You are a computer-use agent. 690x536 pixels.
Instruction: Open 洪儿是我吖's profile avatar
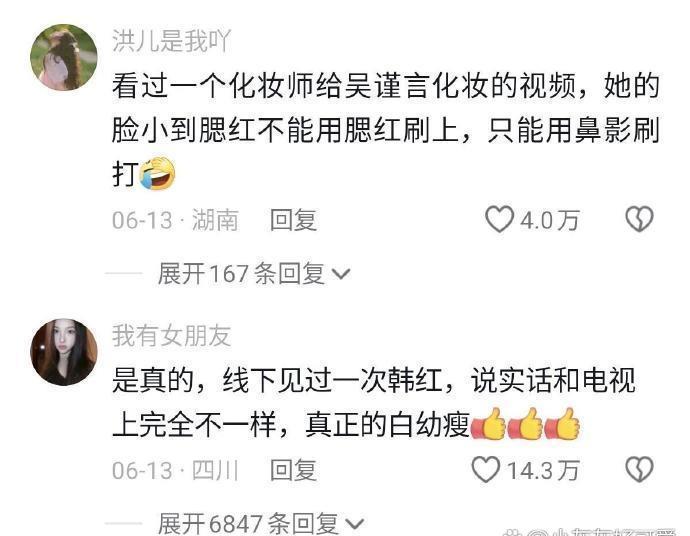[x=64, y=57]
